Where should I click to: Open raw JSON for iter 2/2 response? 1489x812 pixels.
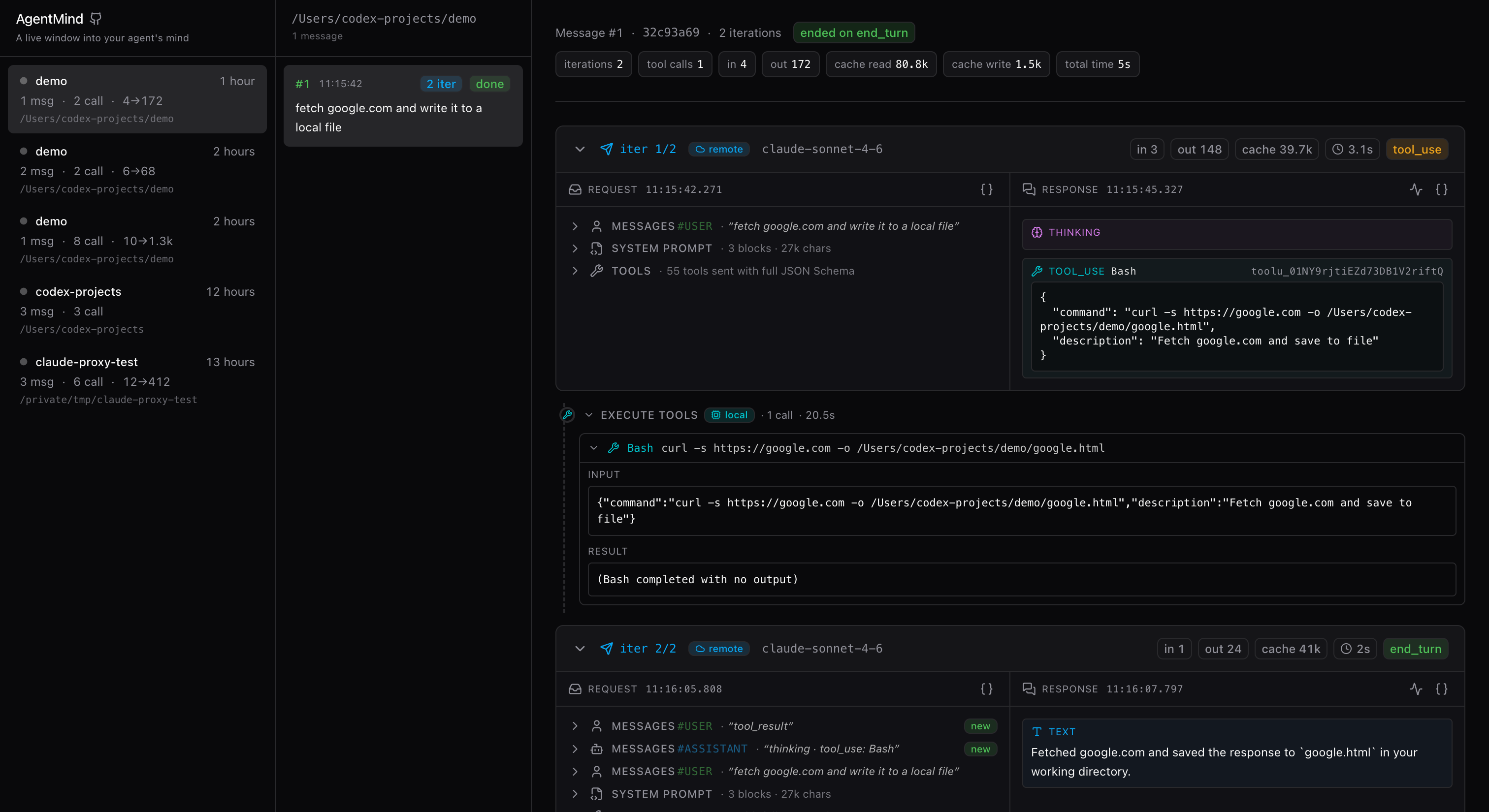tap(1442, 689)
